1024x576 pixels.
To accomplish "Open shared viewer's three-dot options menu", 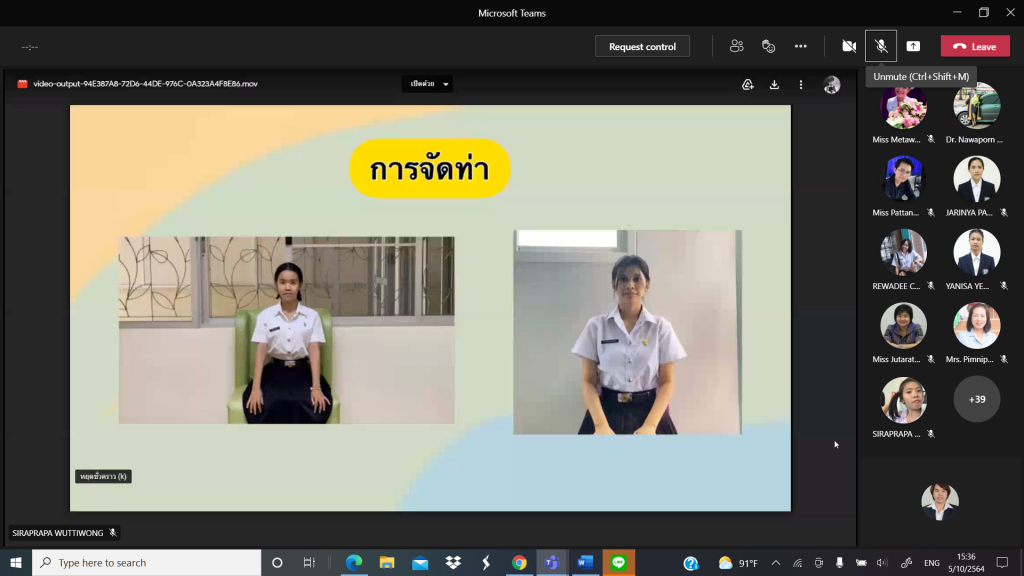I will coord(801,84).
